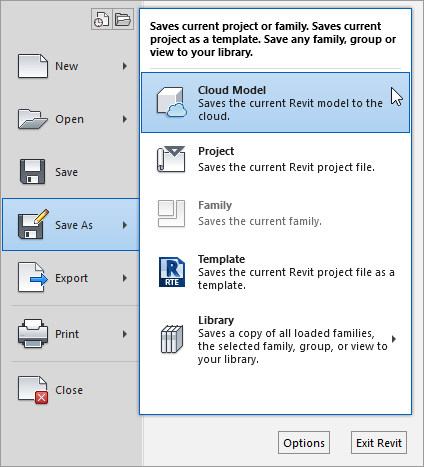Select the Save As menu item

tap(71, 225)
